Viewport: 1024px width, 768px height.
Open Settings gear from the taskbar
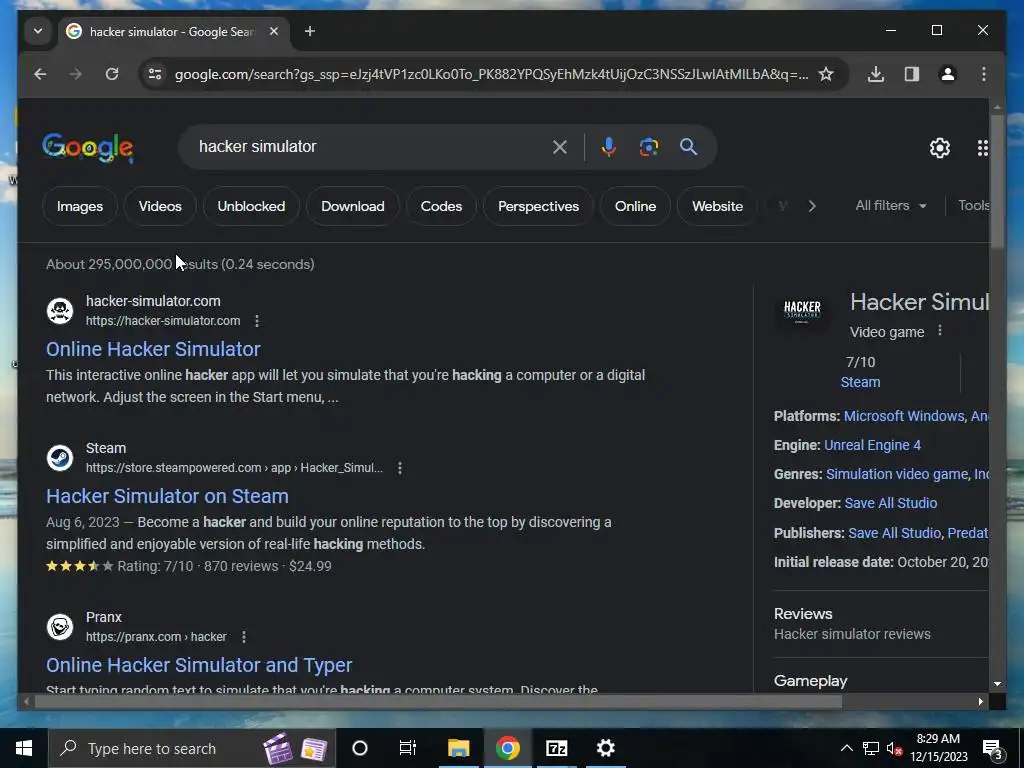[605, 748]
